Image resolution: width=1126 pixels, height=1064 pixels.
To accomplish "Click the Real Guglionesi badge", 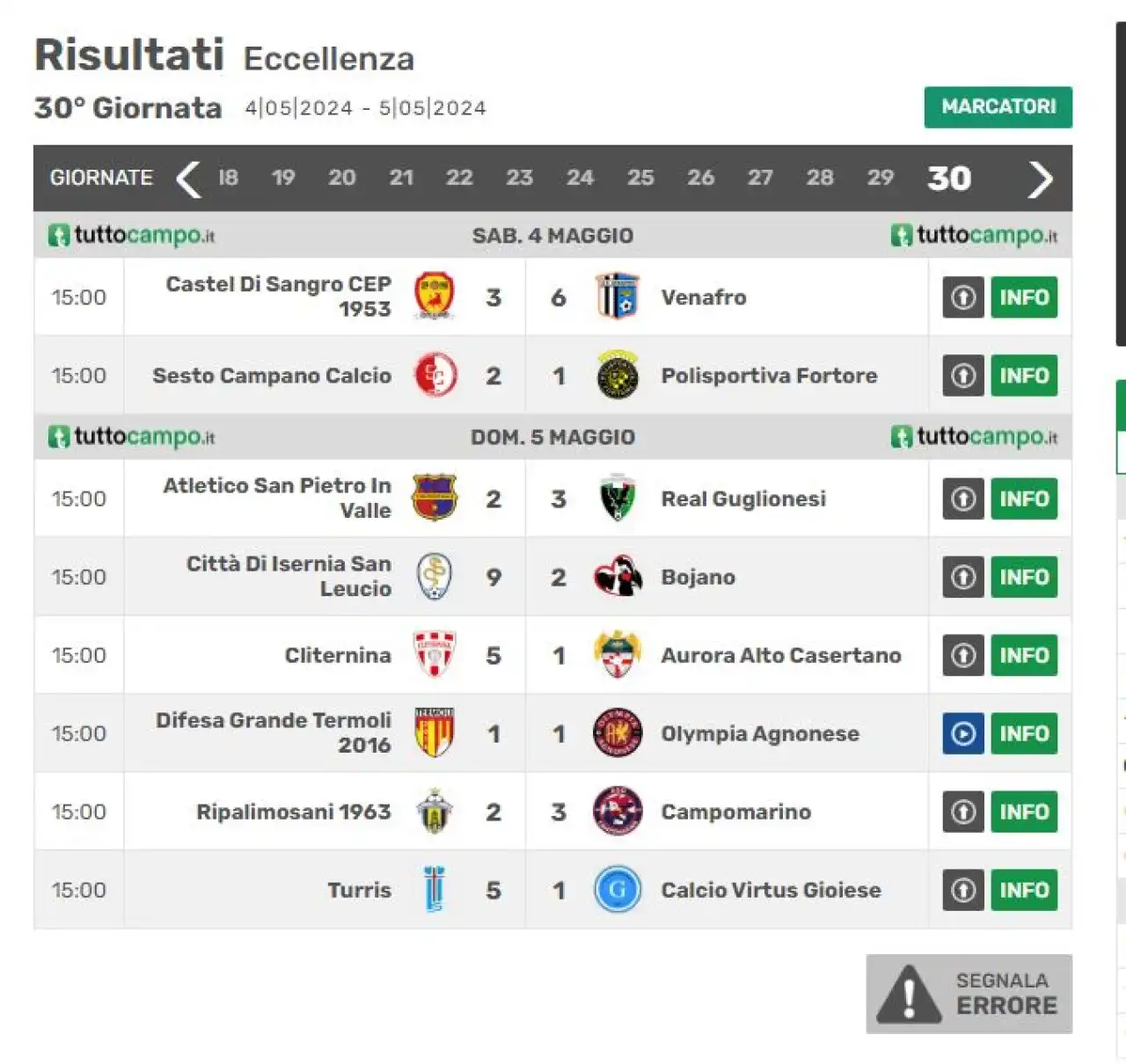I will tap(618, 499).
